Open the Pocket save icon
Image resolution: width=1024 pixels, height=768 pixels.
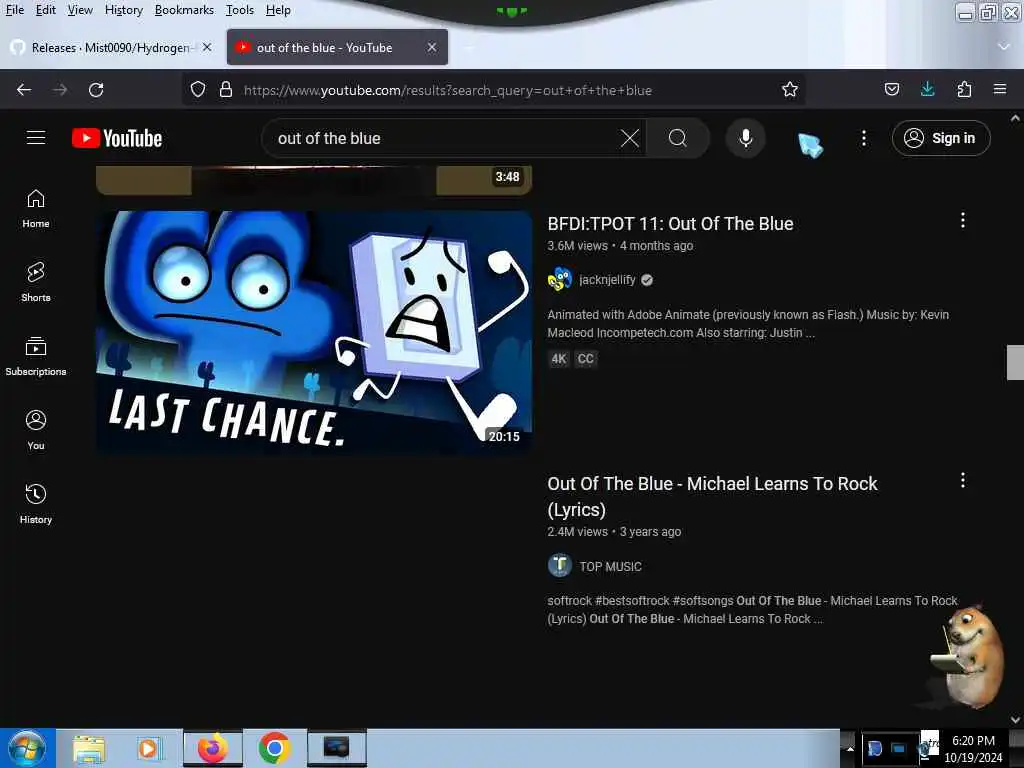click(891, 89)
